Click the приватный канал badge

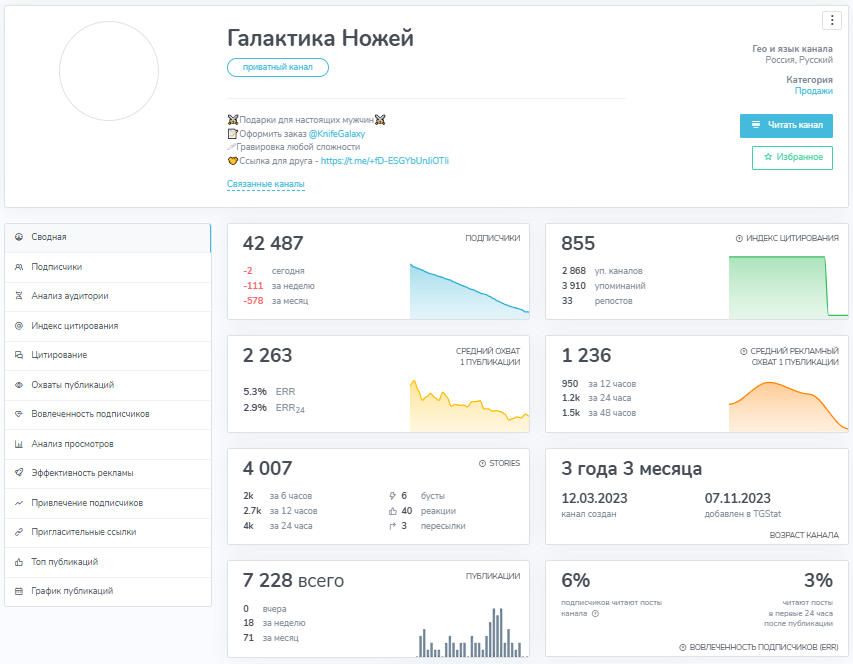(277, 67)
